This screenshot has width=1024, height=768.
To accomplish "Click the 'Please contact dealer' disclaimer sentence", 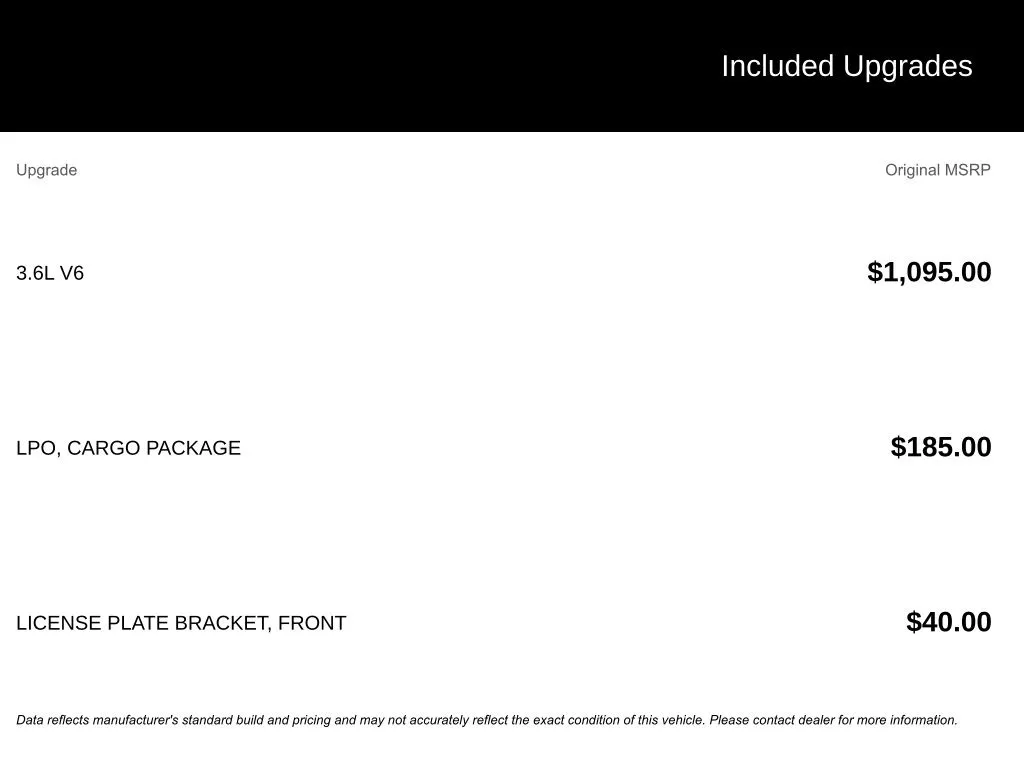I will [x=833, y=720].
